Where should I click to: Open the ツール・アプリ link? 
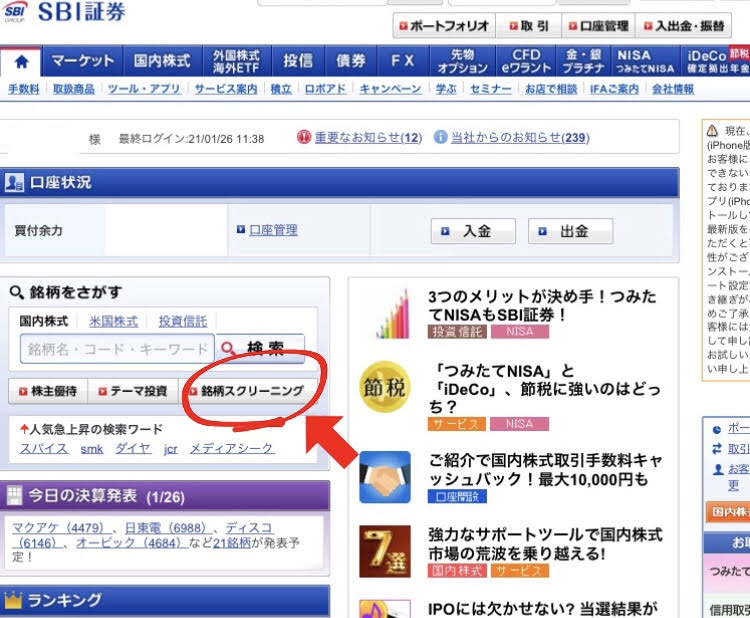coord(144,89)
